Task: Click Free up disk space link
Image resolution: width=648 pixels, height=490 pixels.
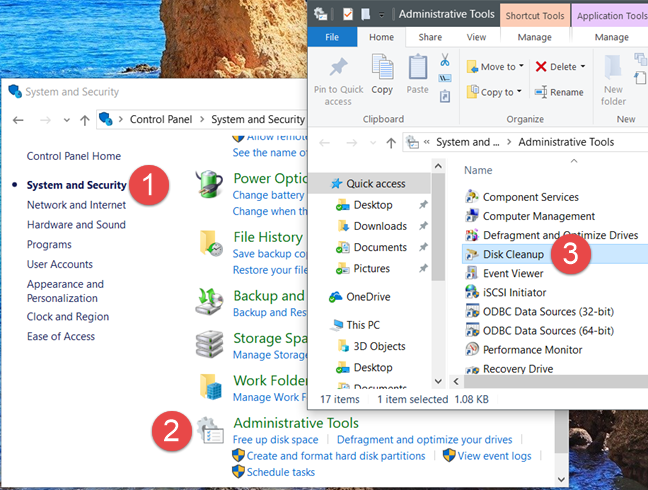Action: pos(276,440)
